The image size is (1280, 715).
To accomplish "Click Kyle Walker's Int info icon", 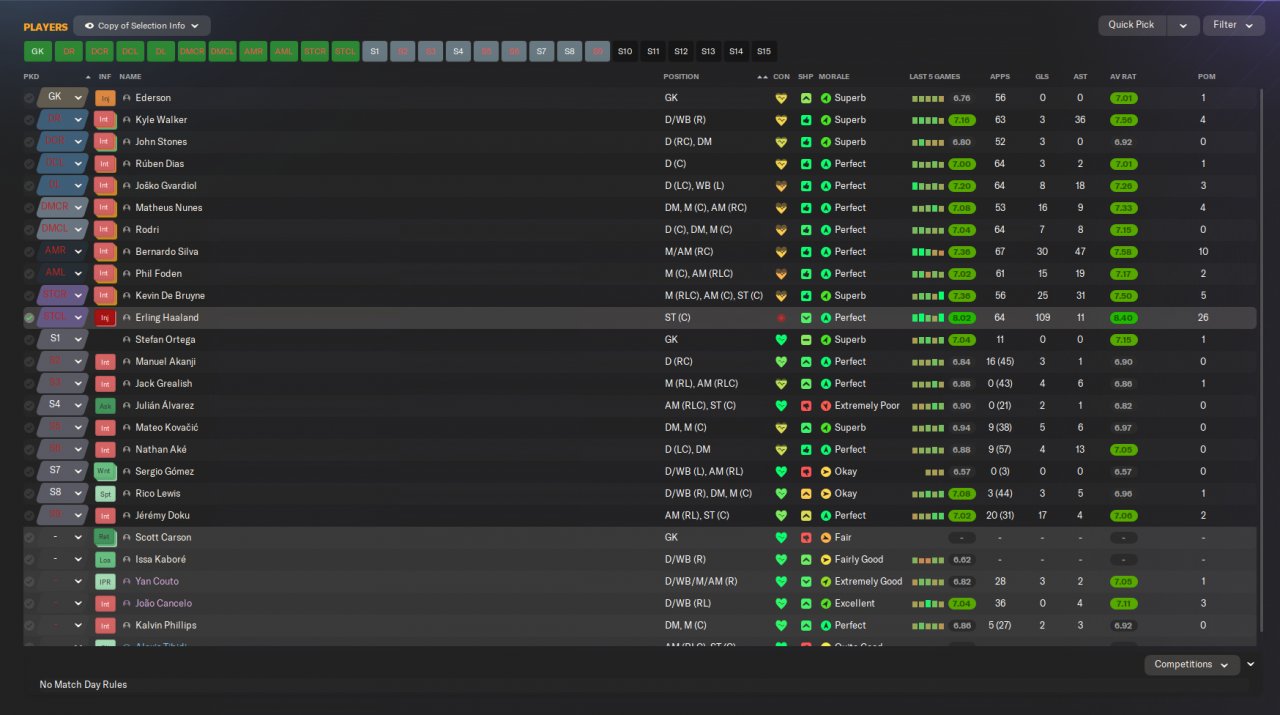I will point(105,120).
